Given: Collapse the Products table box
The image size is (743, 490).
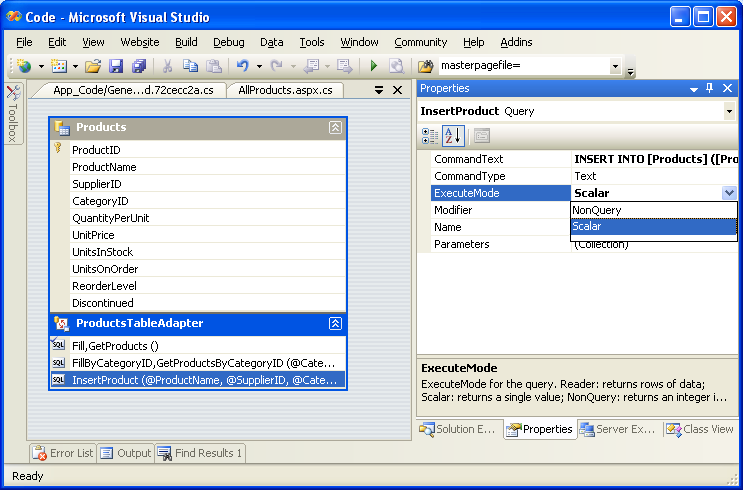Looking at the screenshot, I should coord(336,128).
